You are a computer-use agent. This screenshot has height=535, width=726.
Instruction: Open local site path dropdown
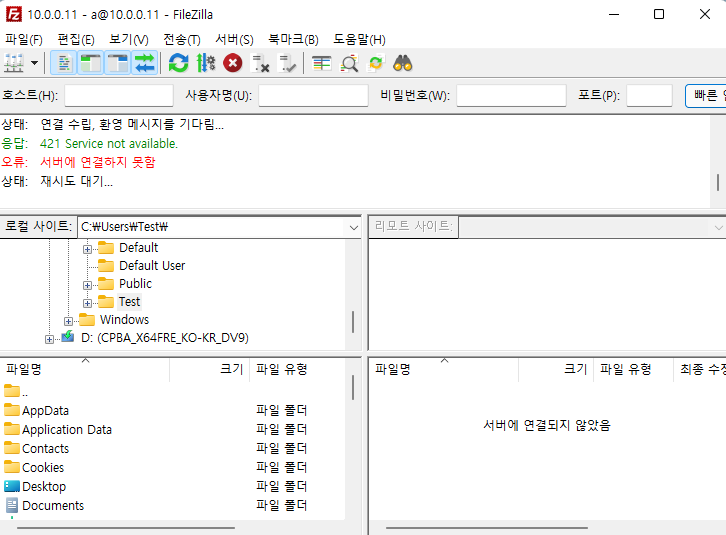354,227
